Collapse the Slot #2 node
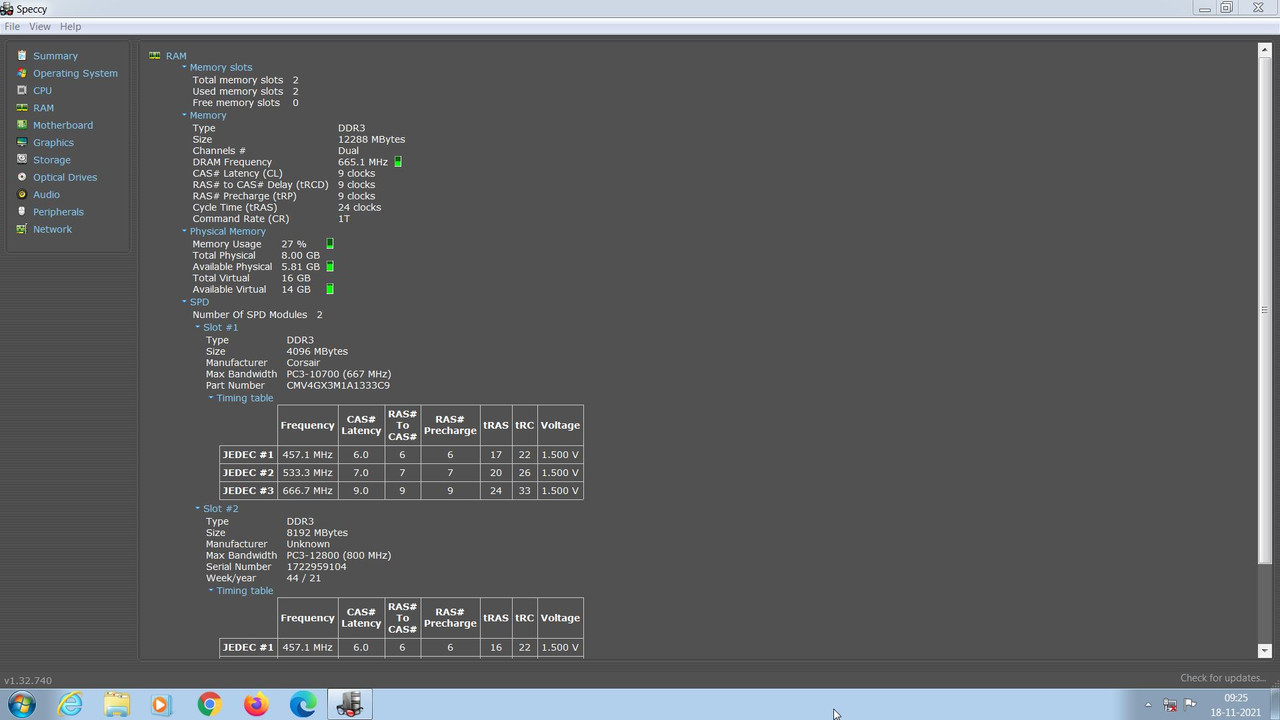 click(x=197, y=508)
